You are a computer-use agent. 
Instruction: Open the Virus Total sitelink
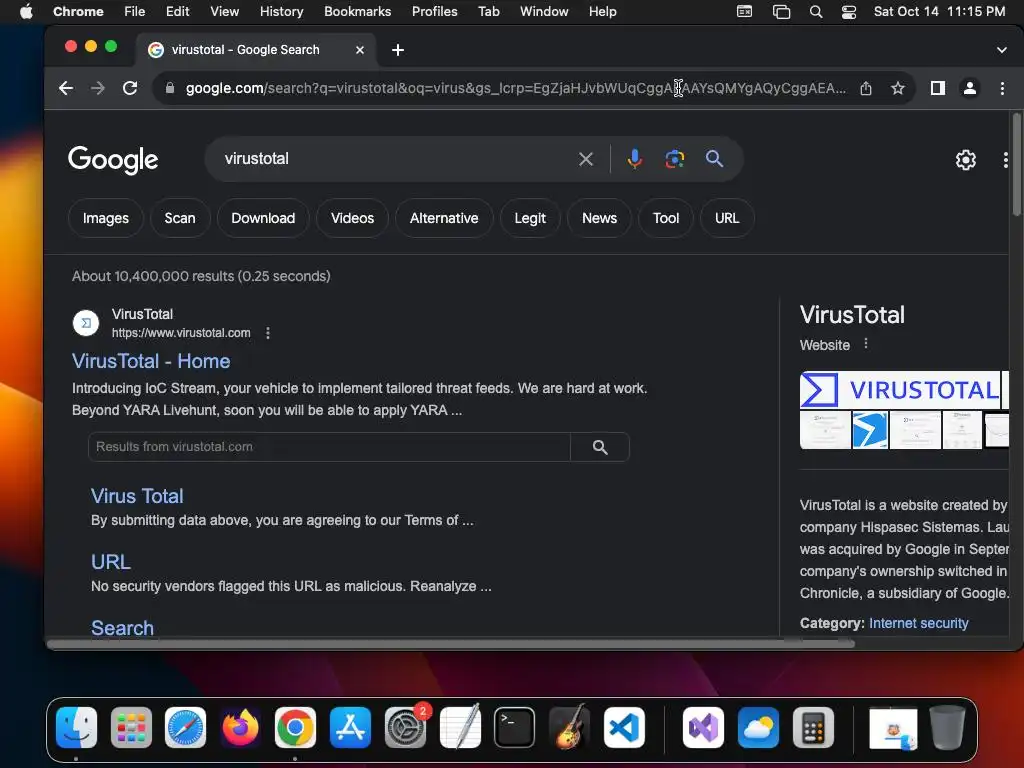137,496
